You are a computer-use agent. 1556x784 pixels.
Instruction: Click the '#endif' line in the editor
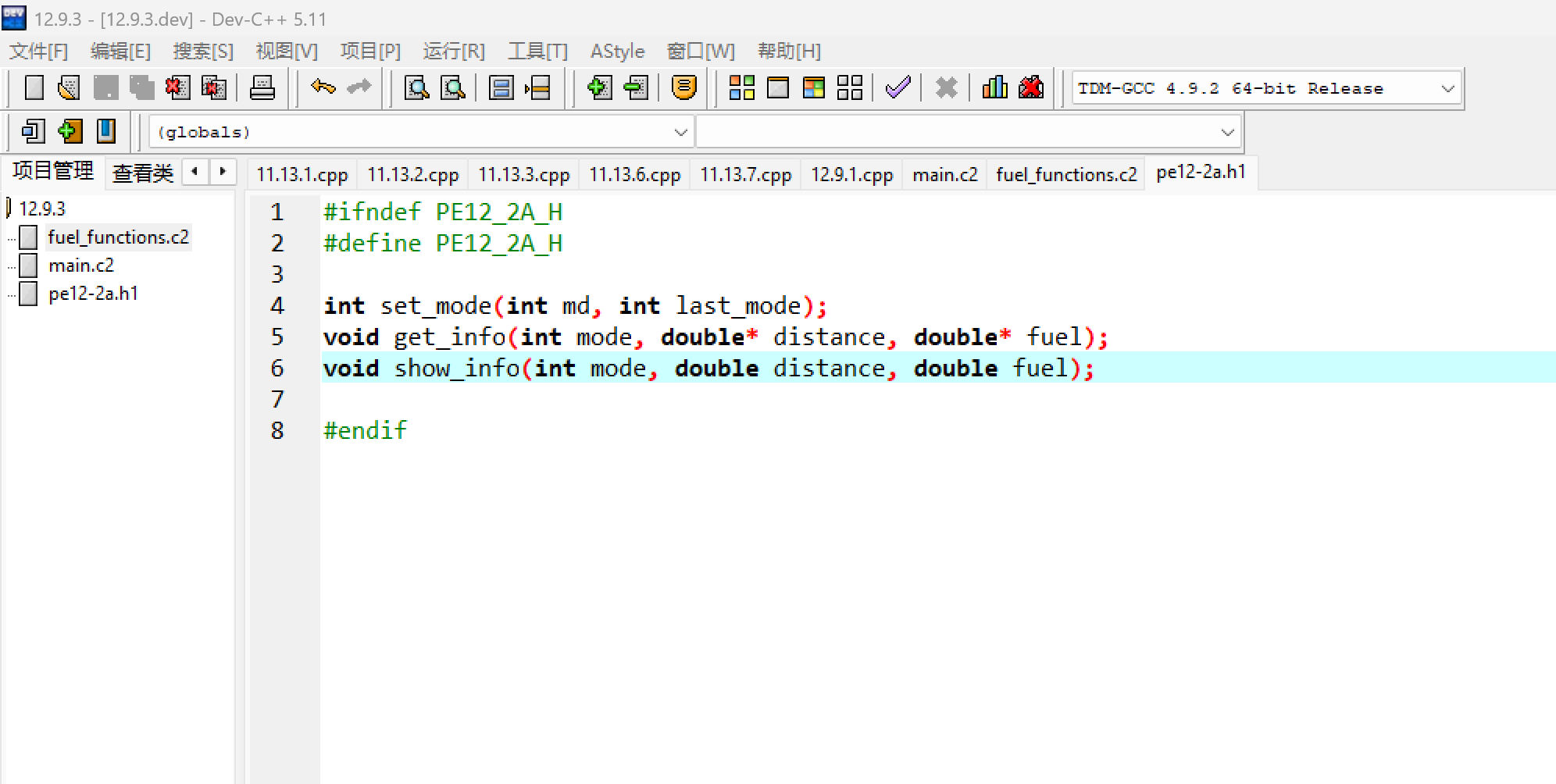pyautogui.click(x=366, y=430)
